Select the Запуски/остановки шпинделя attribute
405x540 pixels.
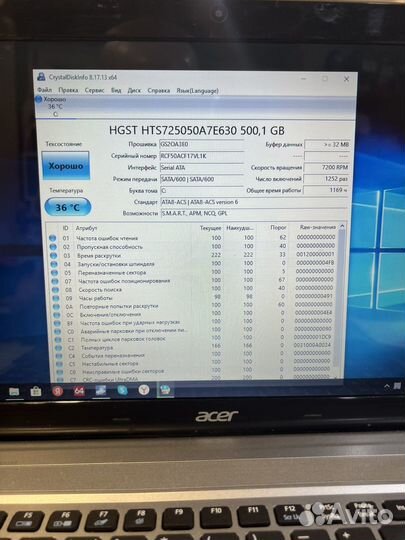(116, 264)
